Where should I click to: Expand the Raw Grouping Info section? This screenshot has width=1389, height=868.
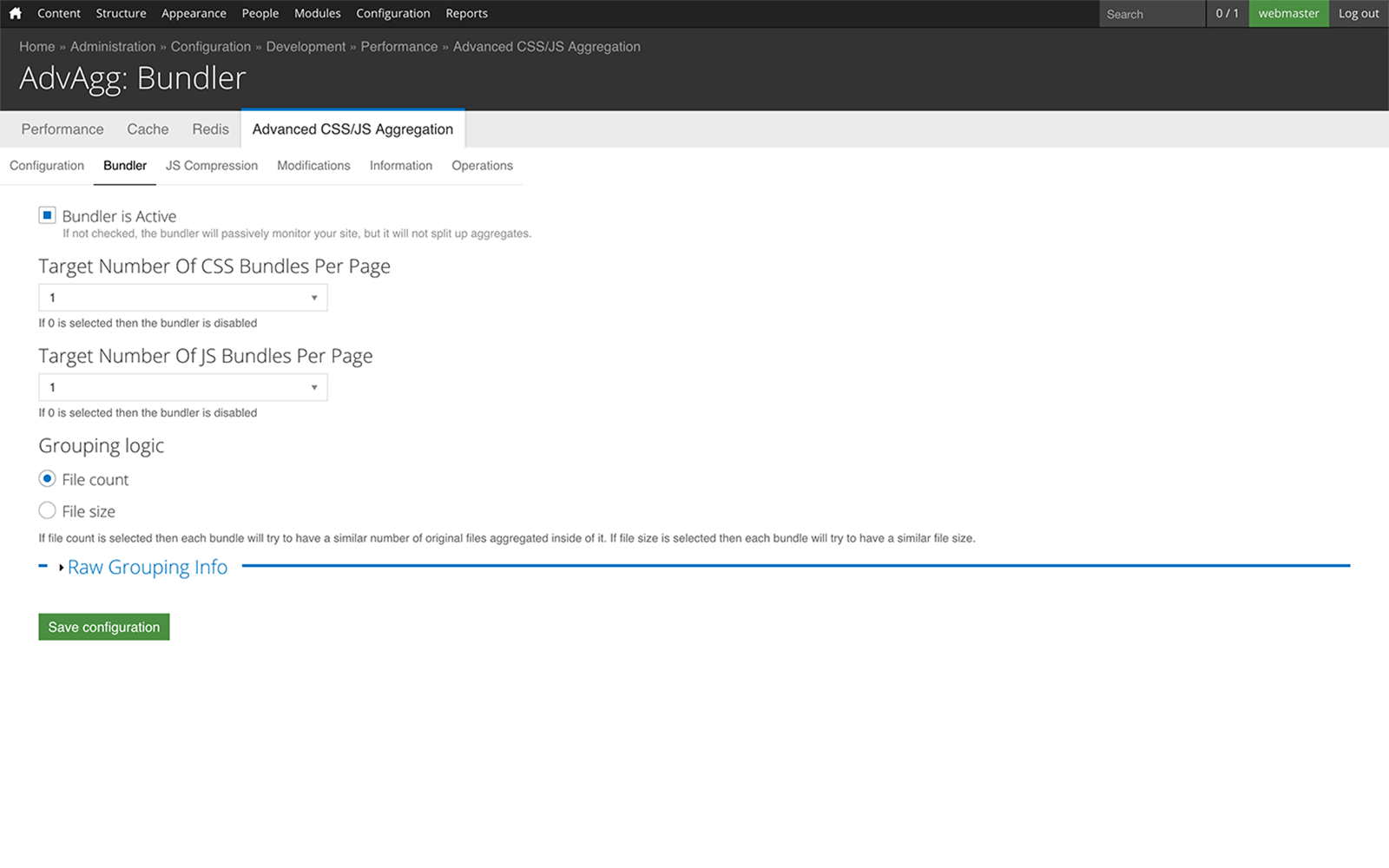click(148, 567)
